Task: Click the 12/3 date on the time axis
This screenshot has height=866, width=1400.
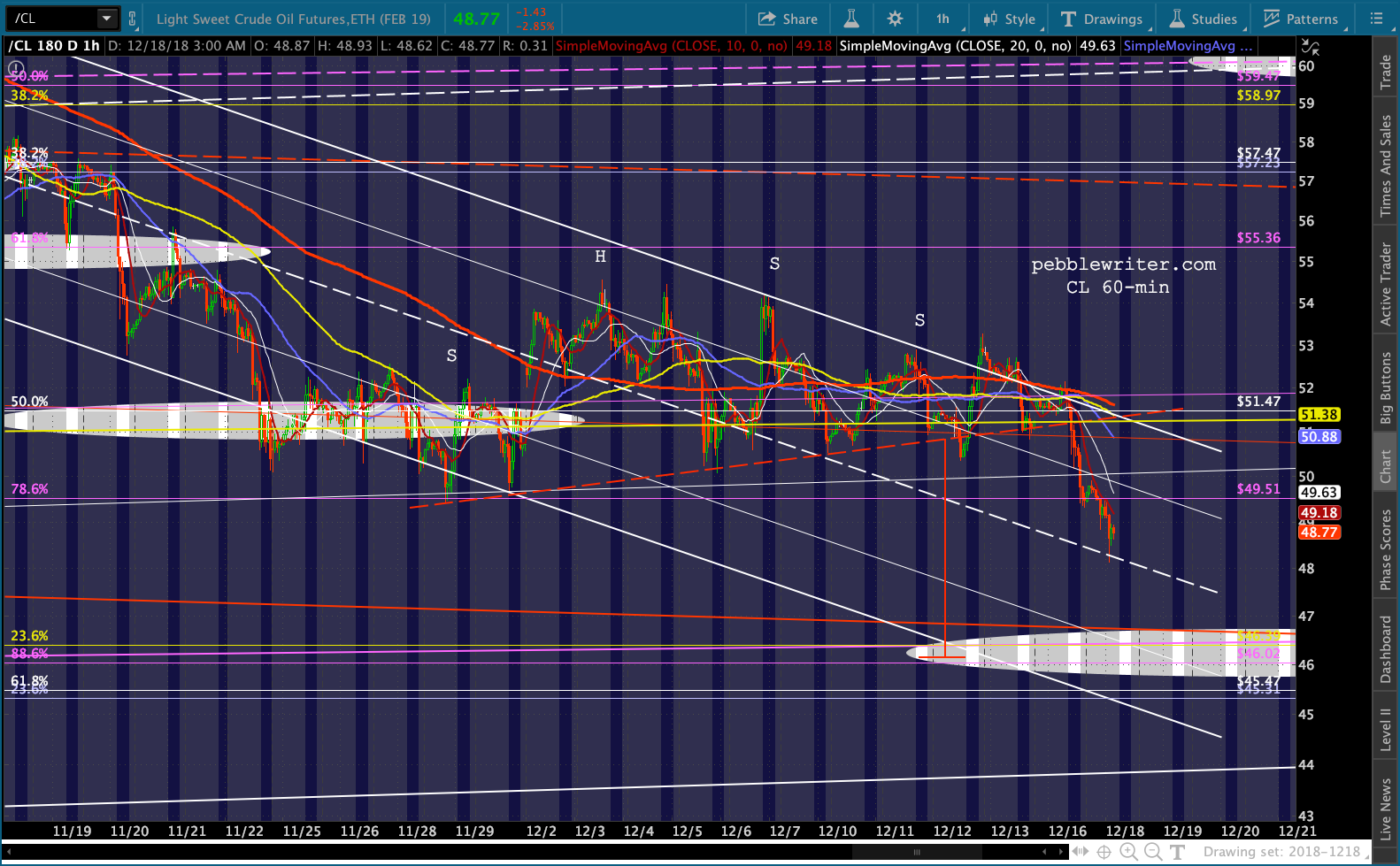Action: point(589,832)
